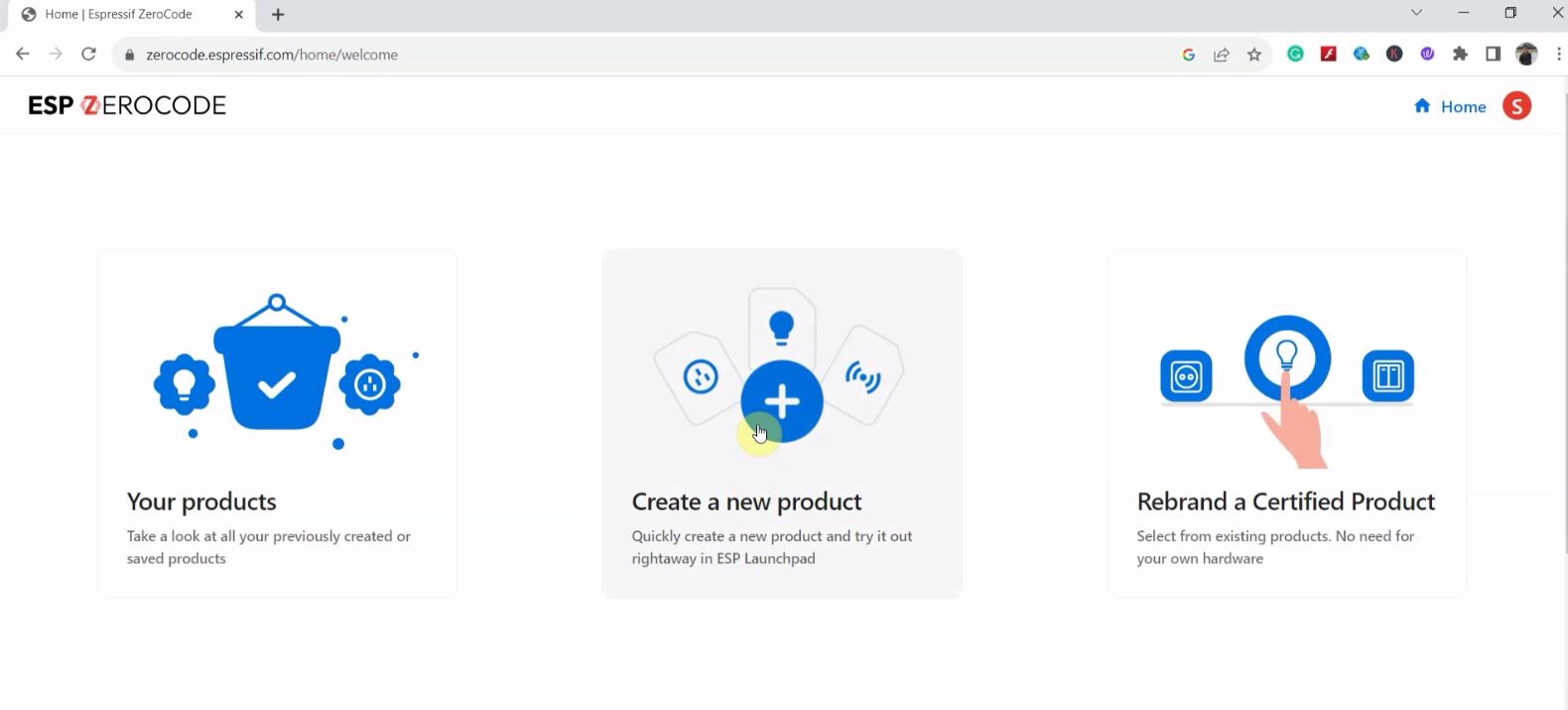Screen dimensions: 1568x710
Task: Open the Chrome three-dot menu
Action: 1558,55
